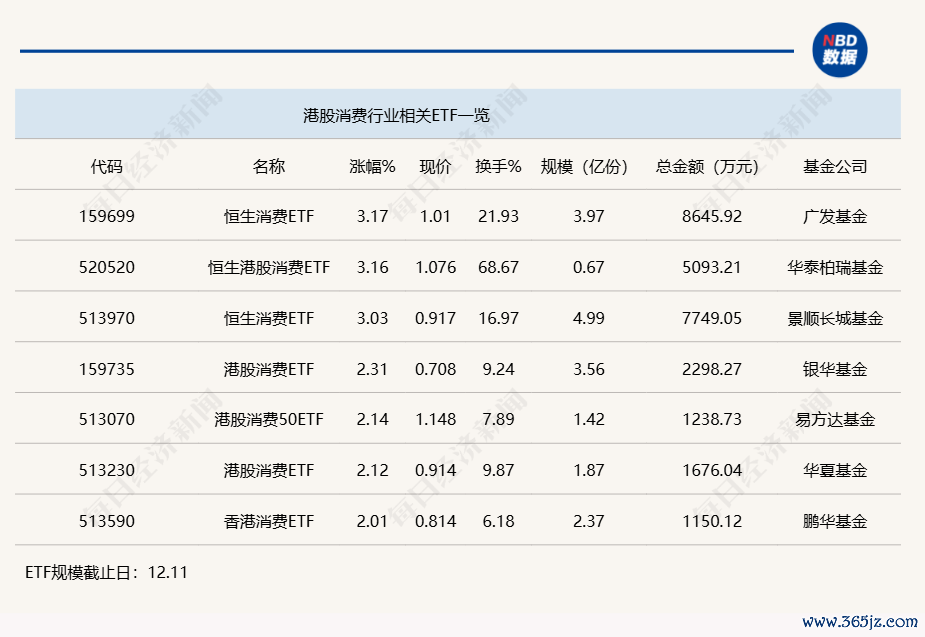925x637 pixels.
Task: Click the footnote ETF规模截止日：12.11
Action: [x=106, y=572]
